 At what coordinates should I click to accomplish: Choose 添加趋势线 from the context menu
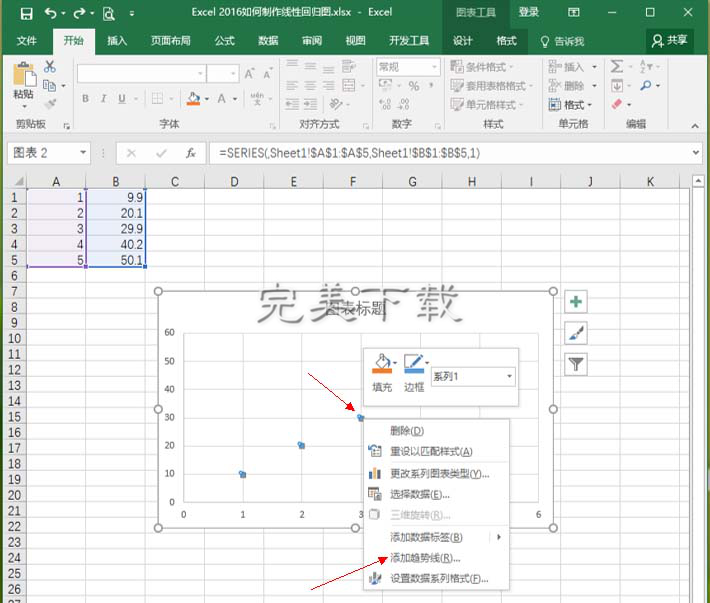425,558
